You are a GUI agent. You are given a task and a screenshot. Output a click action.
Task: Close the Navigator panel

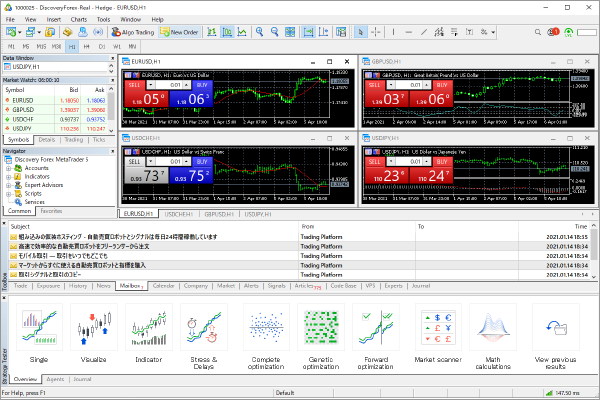(x=112, y=151)
